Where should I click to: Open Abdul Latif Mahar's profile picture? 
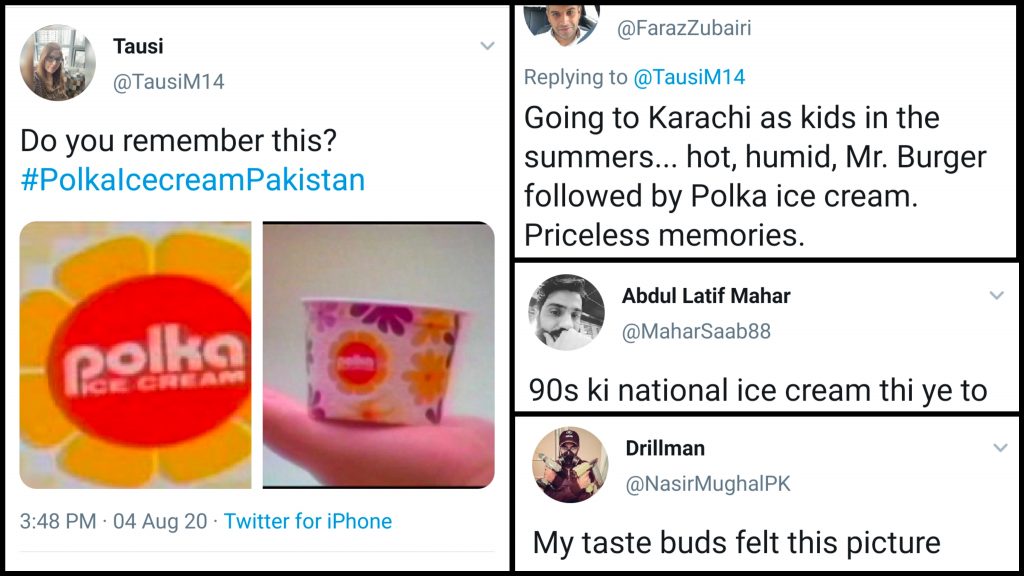click(566, 312)
